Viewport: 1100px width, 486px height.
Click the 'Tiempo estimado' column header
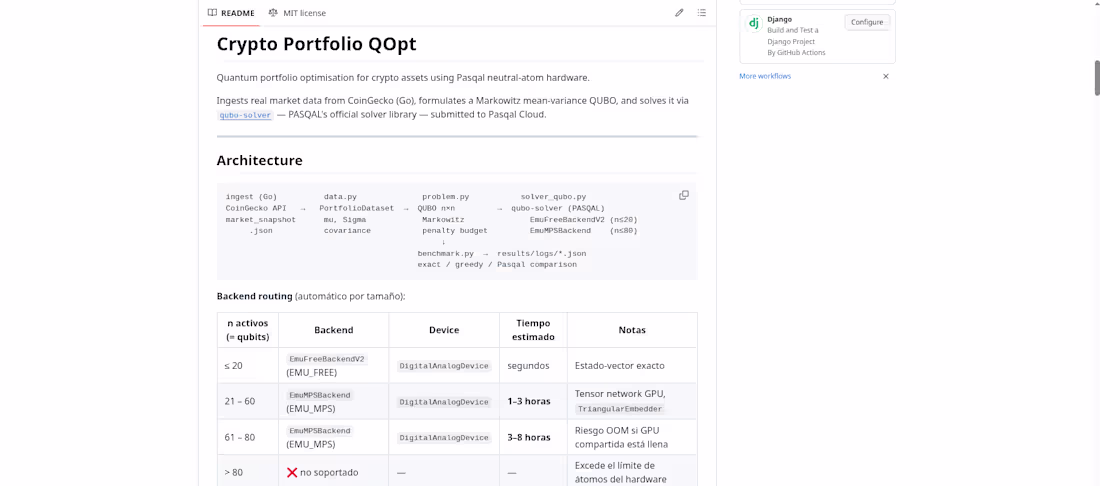click(533, 330)
